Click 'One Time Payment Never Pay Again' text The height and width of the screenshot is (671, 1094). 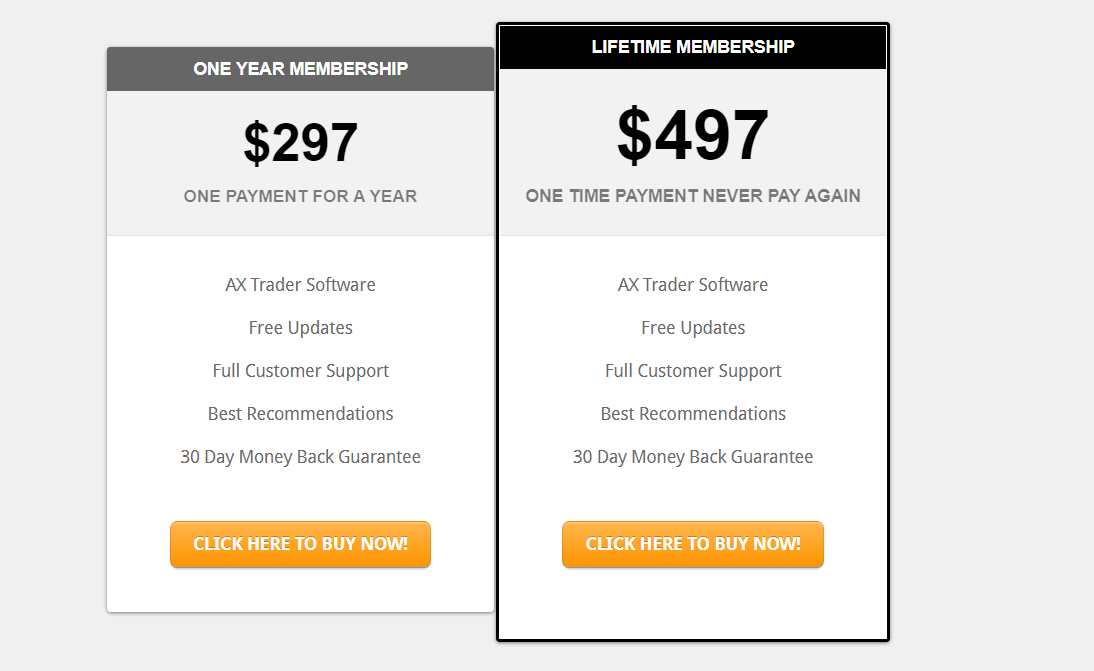[693, 196]
